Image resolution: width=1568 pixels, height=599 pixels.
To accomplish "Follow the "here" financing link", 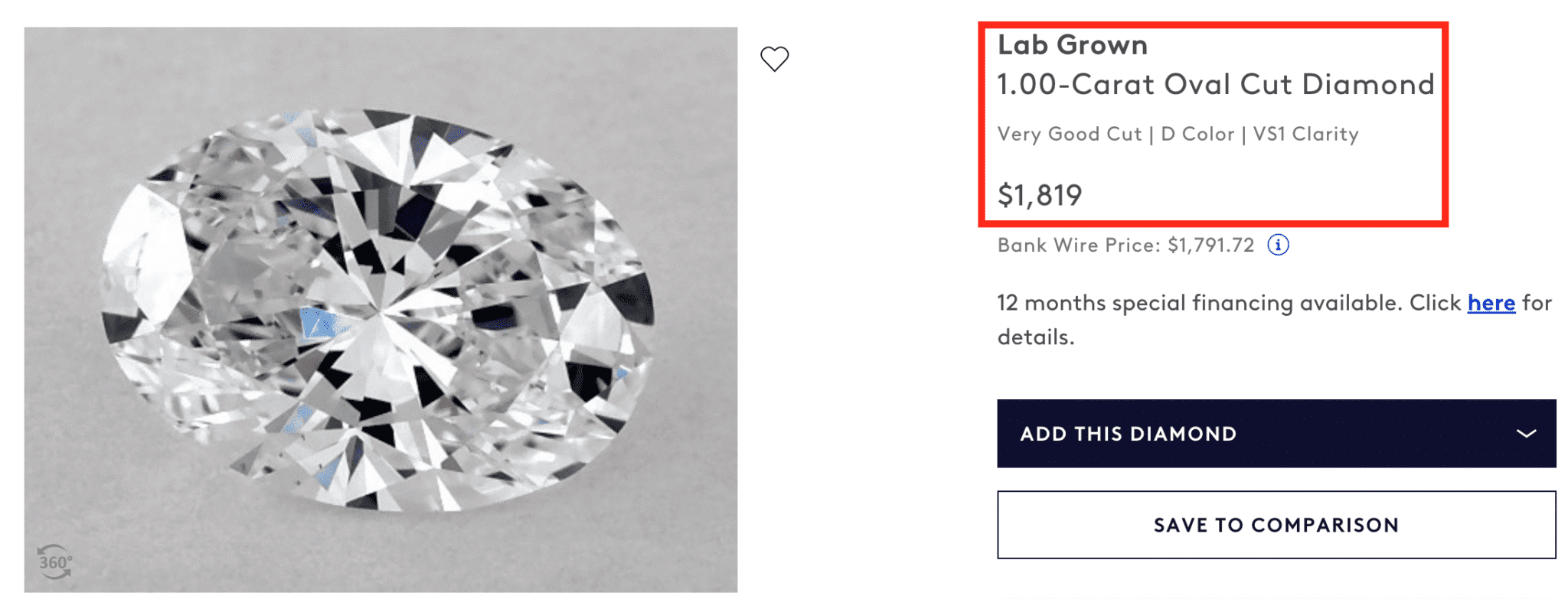I will click(1491, 303).
